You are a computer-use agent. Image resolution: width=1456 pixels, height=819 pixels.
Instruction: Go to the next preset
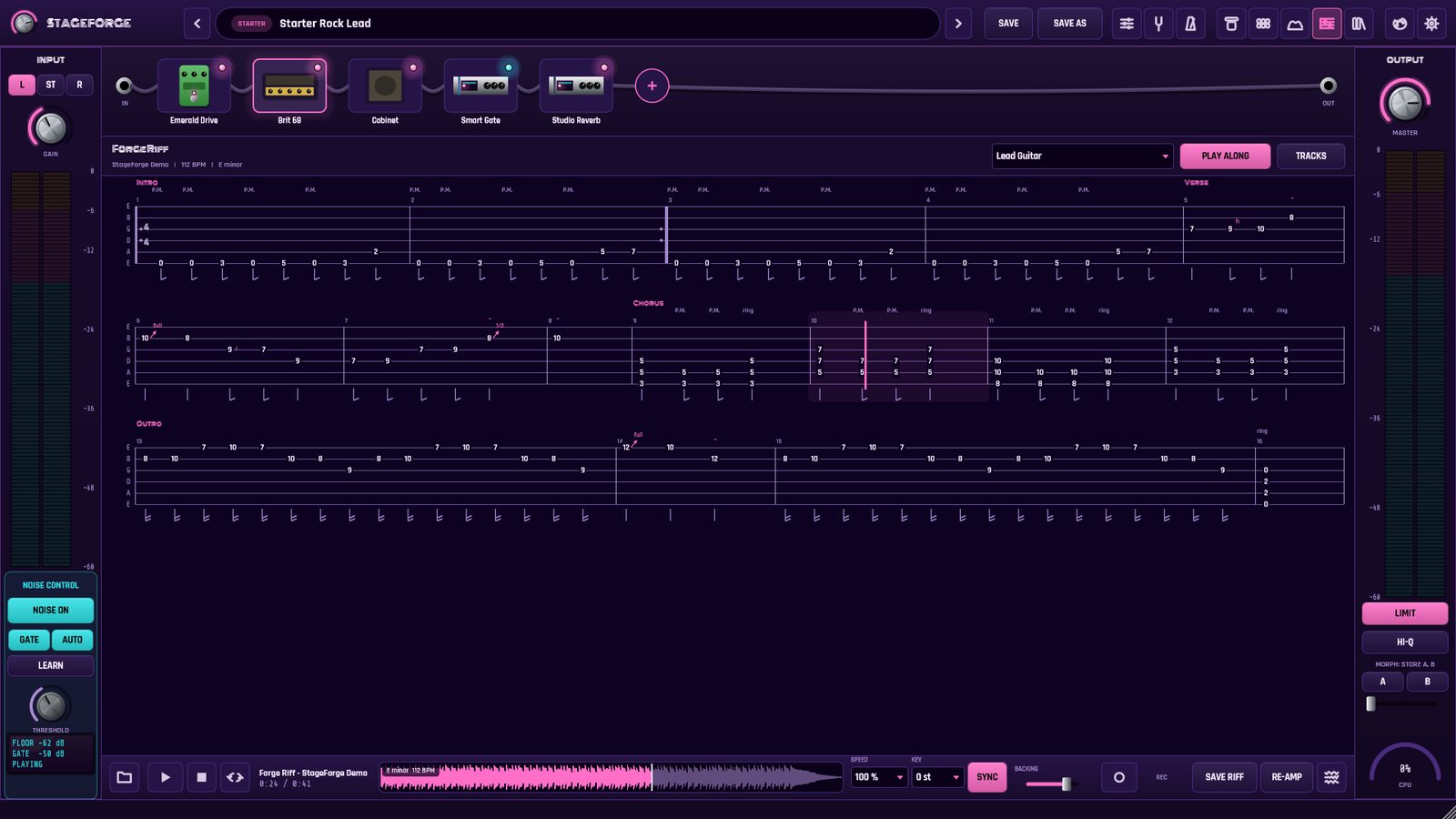coord(958,24)
